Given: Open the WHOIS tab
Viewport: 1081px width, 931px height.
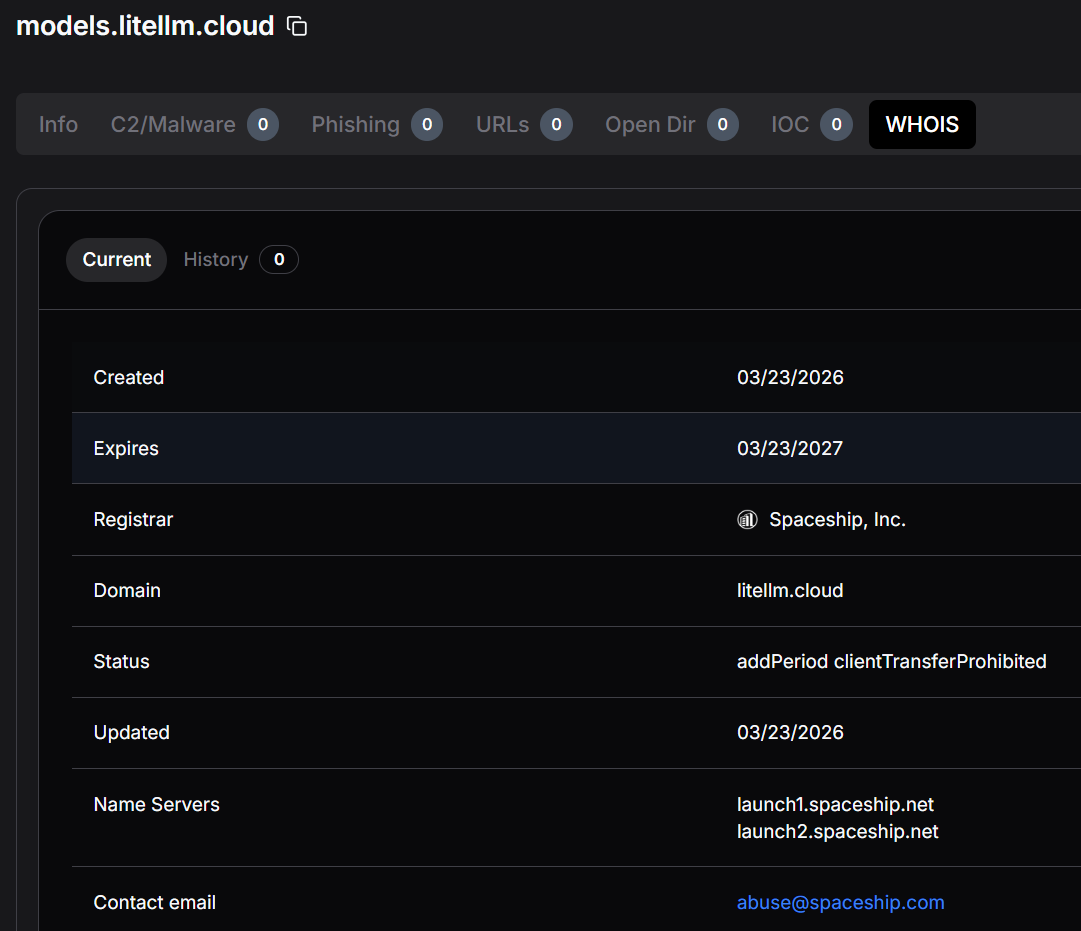Looking at the screenshot, I should click(921, 124).
